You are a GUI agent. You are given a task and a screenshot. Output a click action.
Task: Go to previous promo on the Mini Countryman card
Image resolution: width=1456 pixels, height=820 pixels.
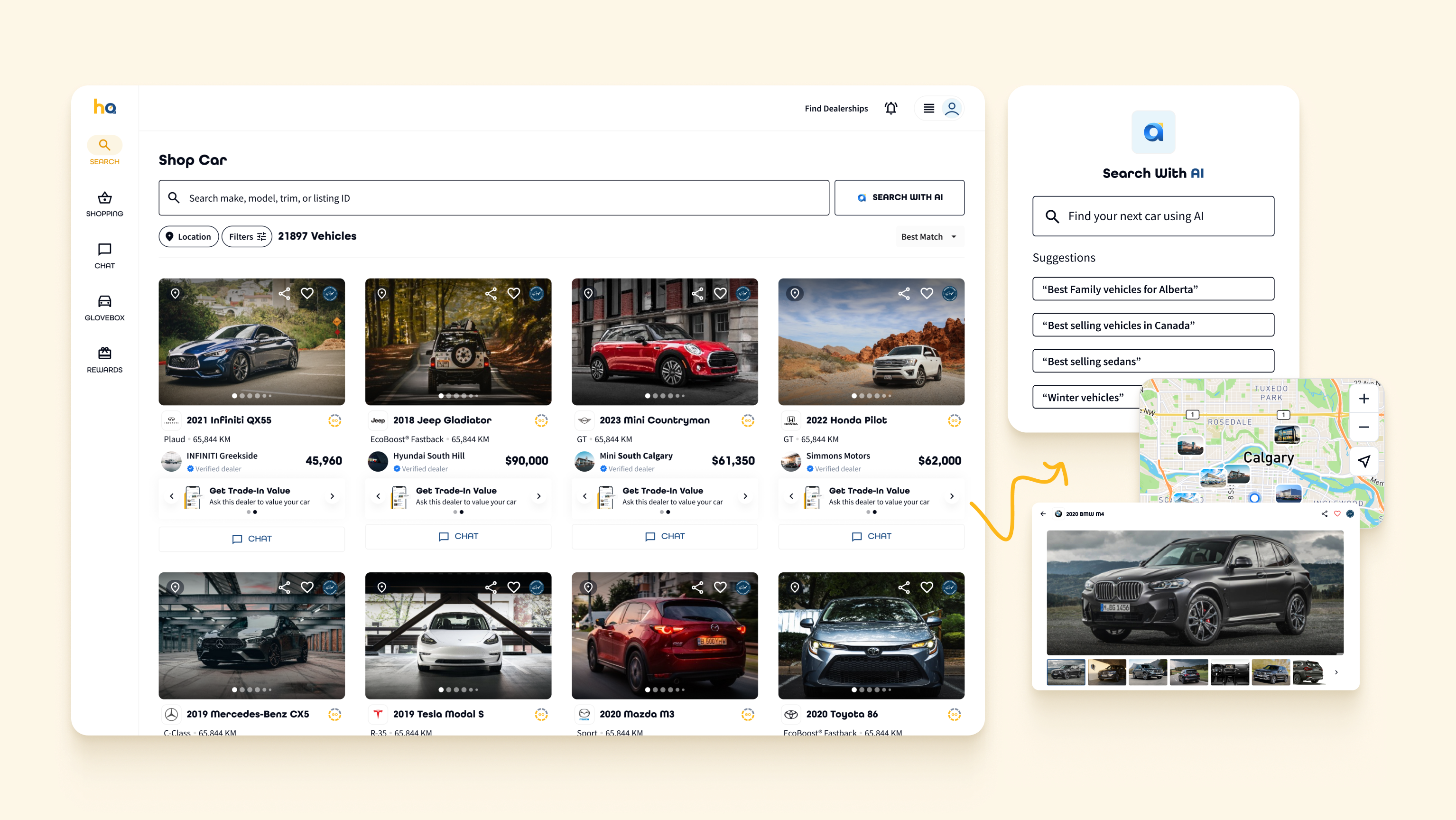click(585, 496)
